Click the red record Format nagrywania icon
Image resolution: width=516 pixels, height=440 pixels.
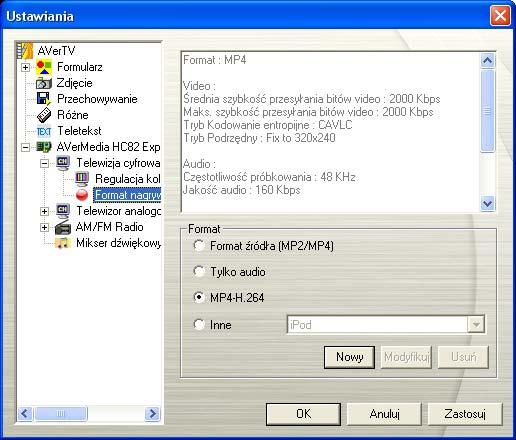point(82,195)
